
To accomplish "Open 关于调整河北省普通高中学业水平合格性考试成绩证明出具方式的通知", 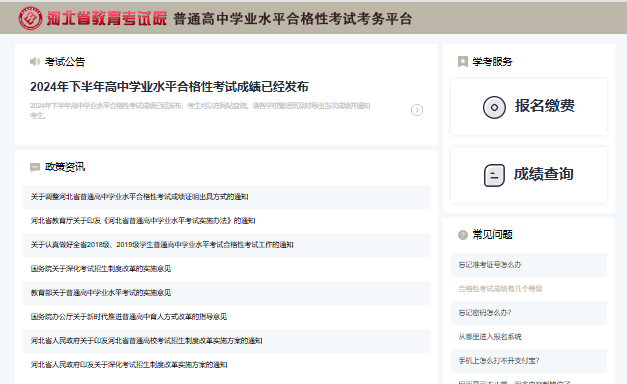I will tap(226, 197).
